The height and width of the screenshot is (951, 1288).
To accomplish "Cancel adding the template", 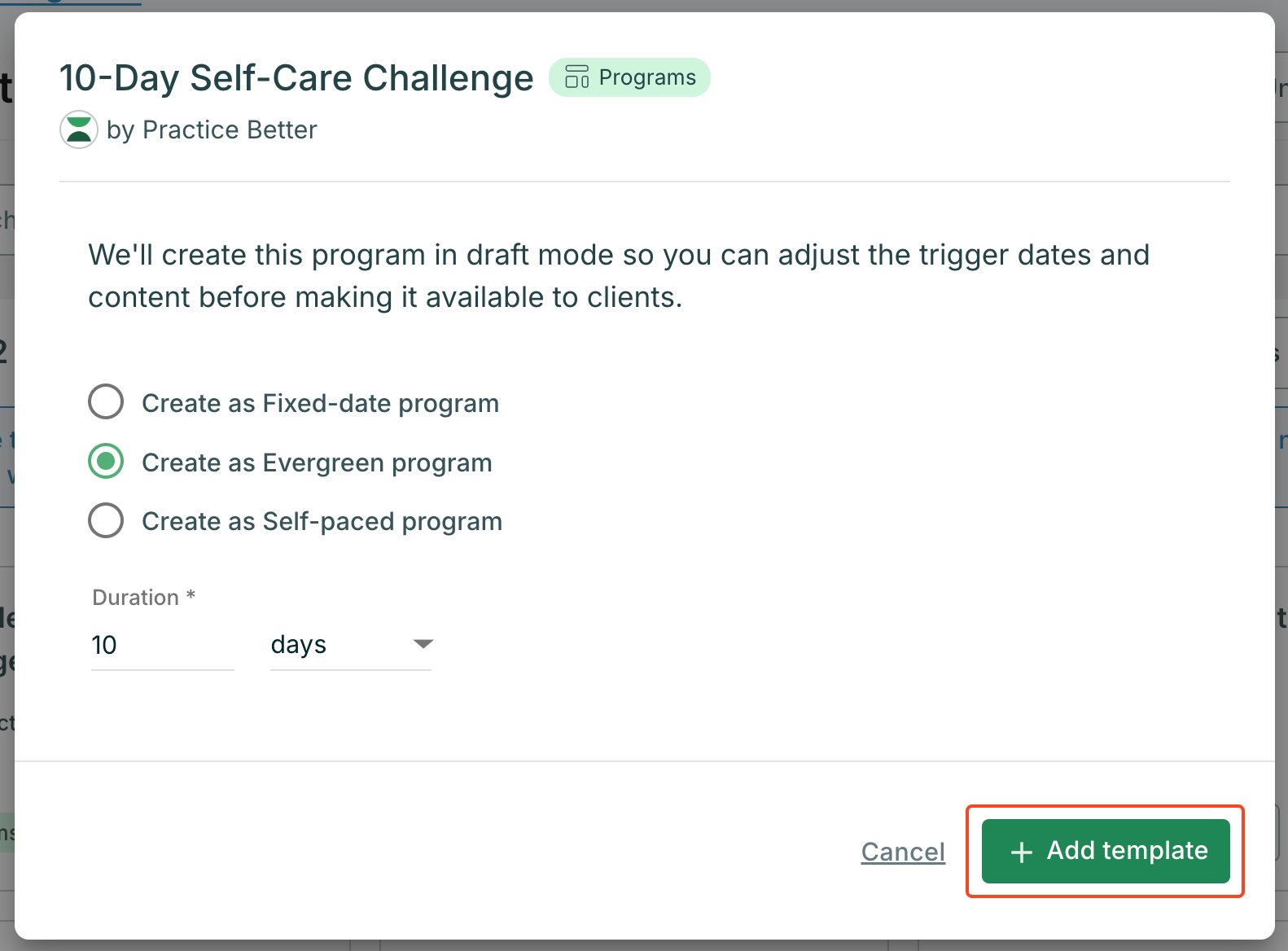I will click(x=903, y=852).
